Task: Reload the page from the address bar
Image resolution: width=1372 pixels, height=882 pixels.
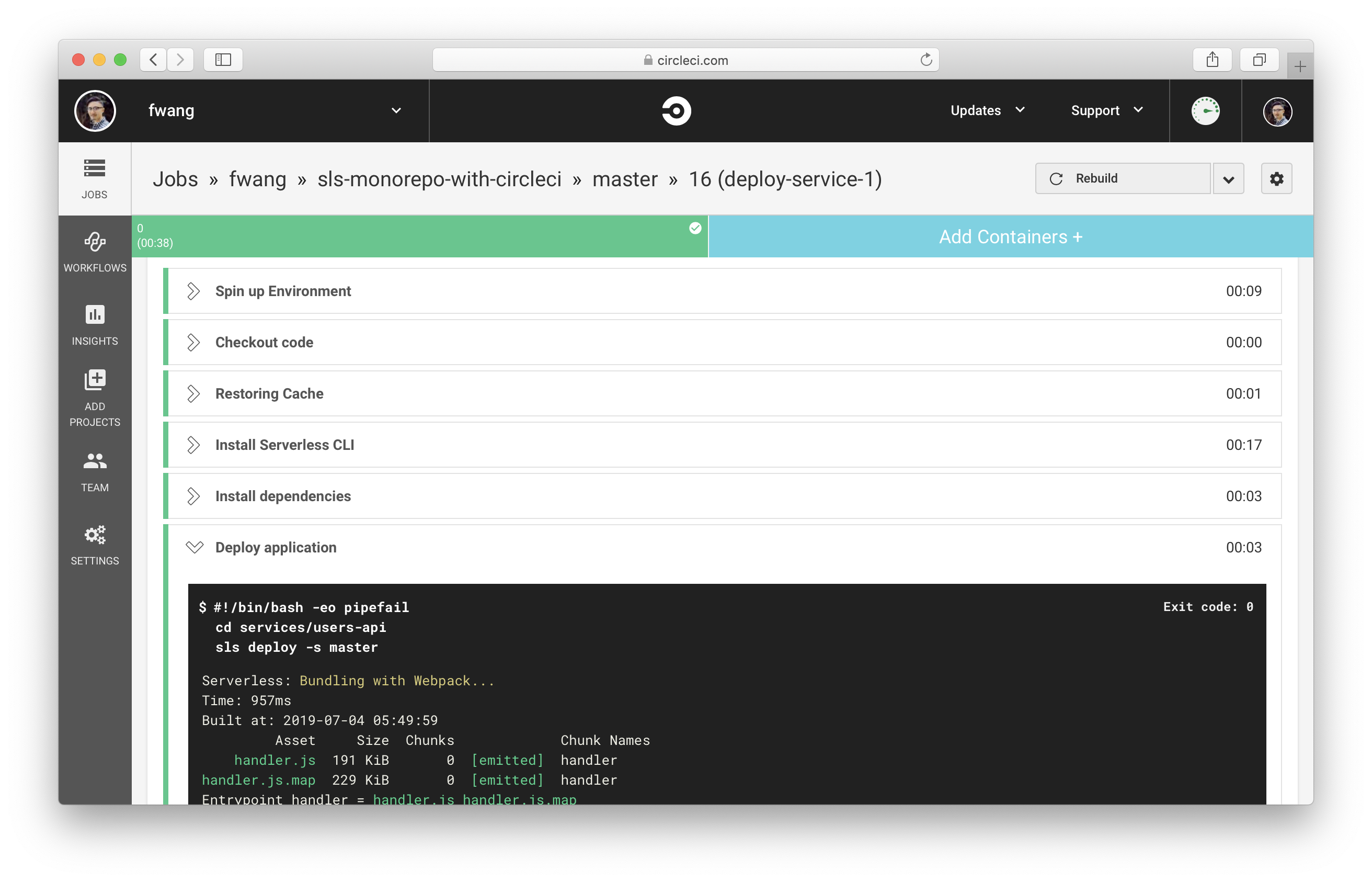Action: pyautogui.click(x=926, y=60)
